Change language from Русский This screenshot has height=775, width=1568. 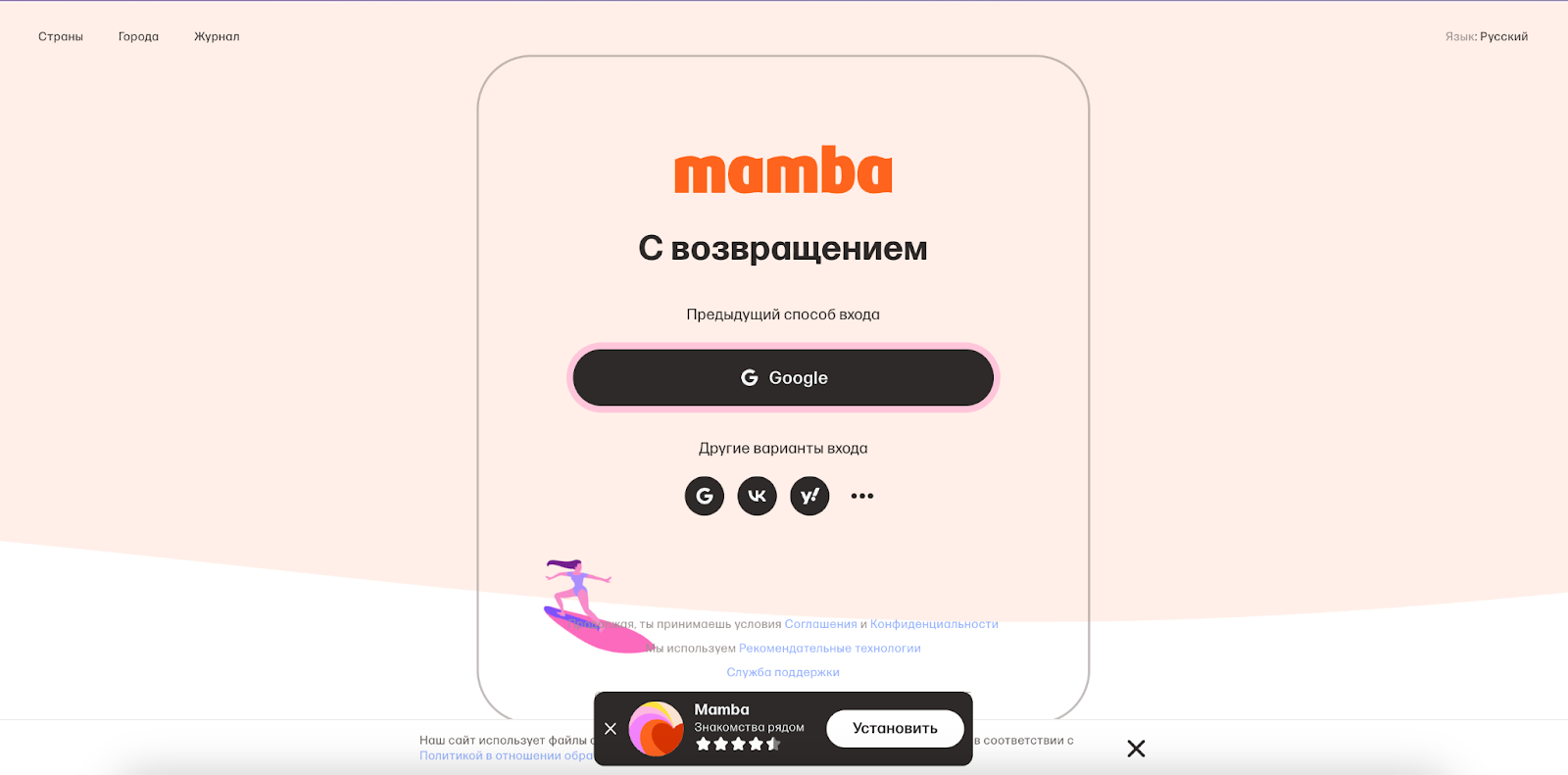[1503, 36]
